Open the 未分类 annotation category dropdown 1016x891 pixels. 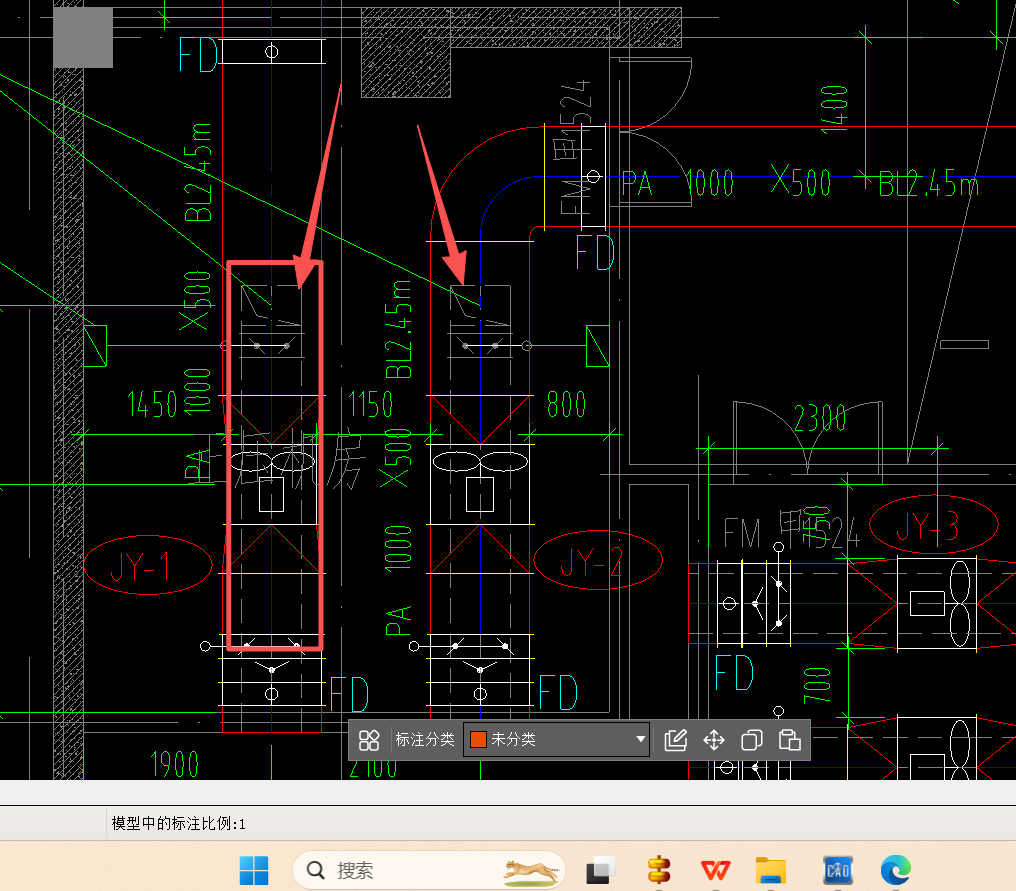point(557,739)
